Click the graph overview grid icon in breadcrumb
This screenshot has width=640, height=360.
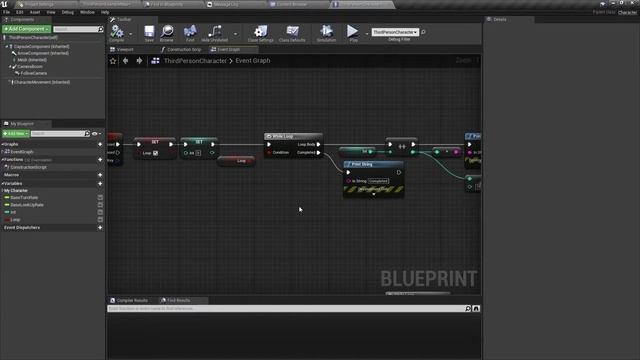pyautogui.click(x=155, y=61)
